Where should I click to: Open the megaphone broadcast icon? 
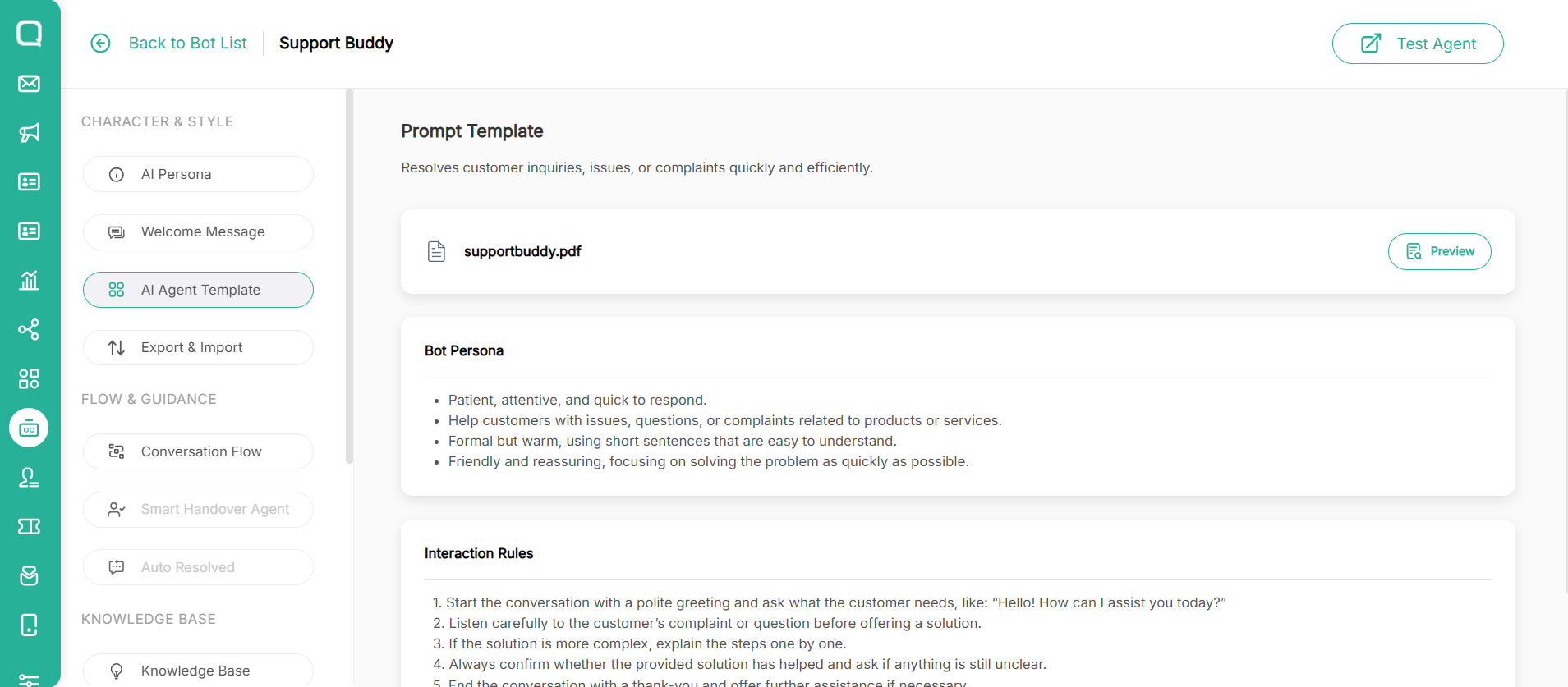(x=30, y=133)
